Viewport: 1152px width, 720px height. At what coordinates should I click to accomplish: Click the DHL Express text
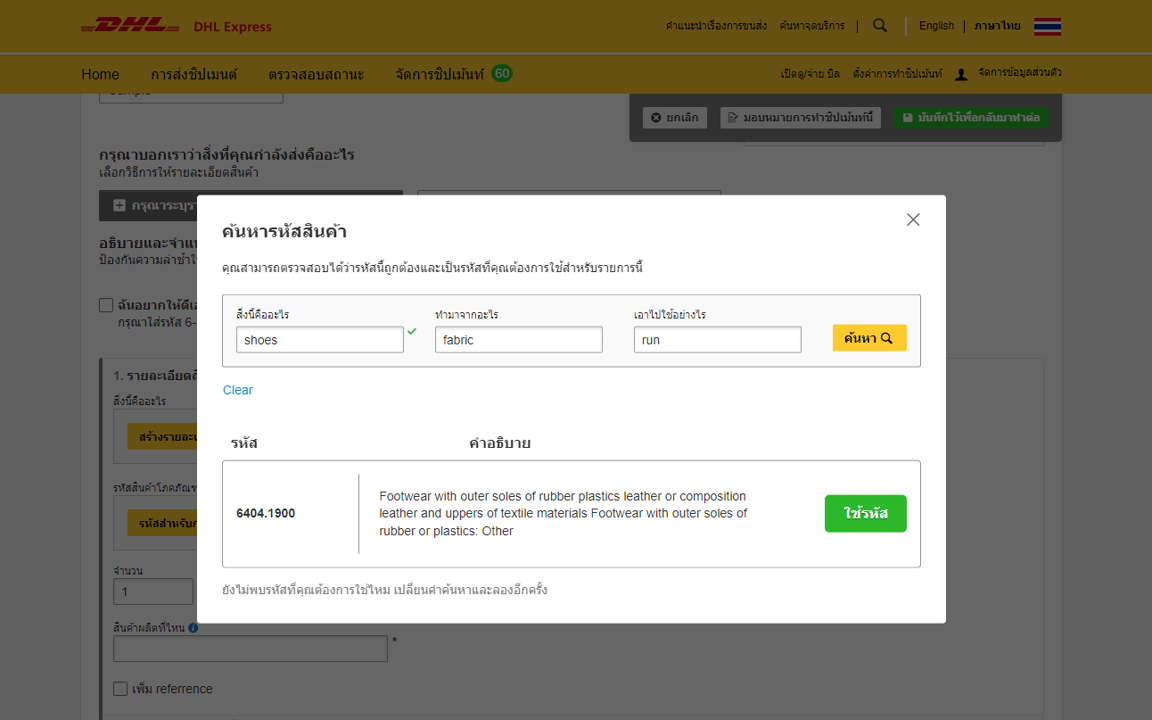coord(232,27)
